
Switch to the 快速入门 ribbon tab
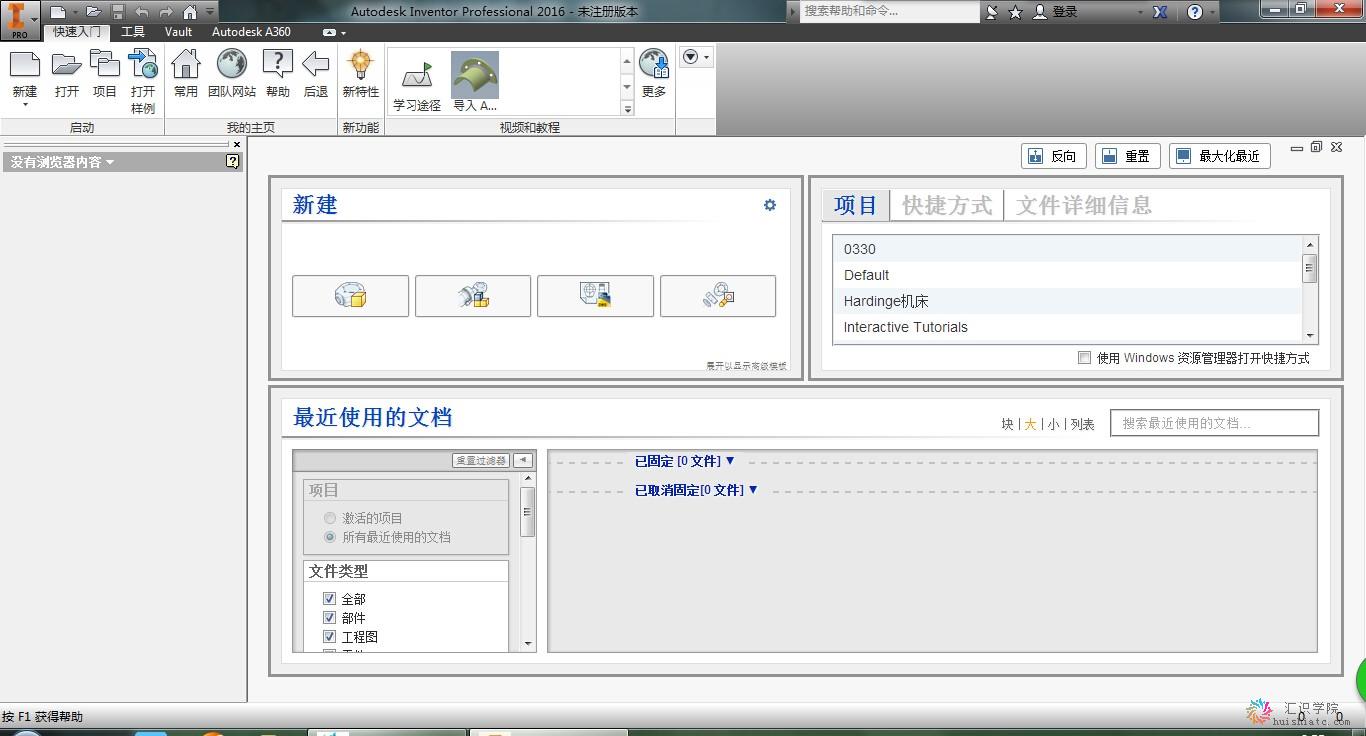77,32
